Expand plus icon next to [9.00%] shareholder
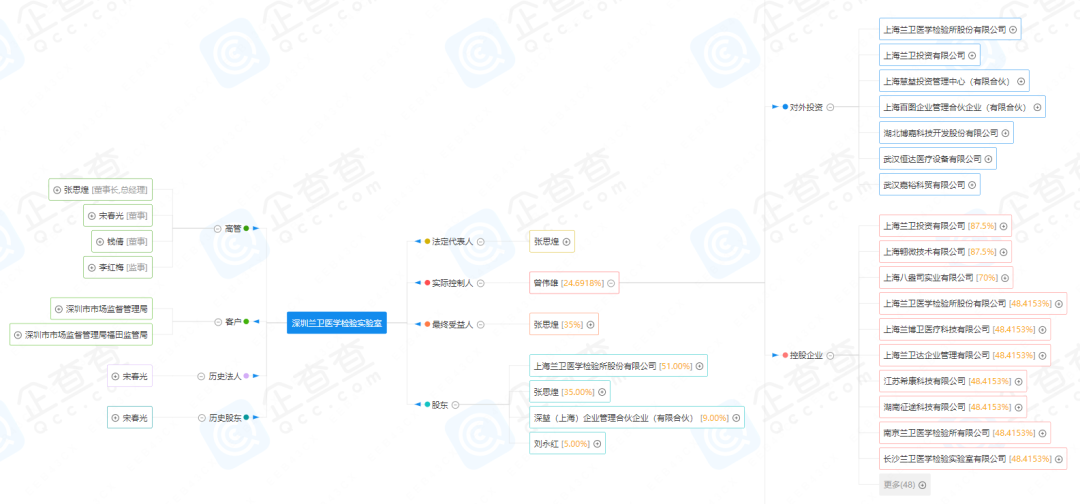The height and width of the screenshot is (504, 1080). pyautogui.click(x=736, y=417)
